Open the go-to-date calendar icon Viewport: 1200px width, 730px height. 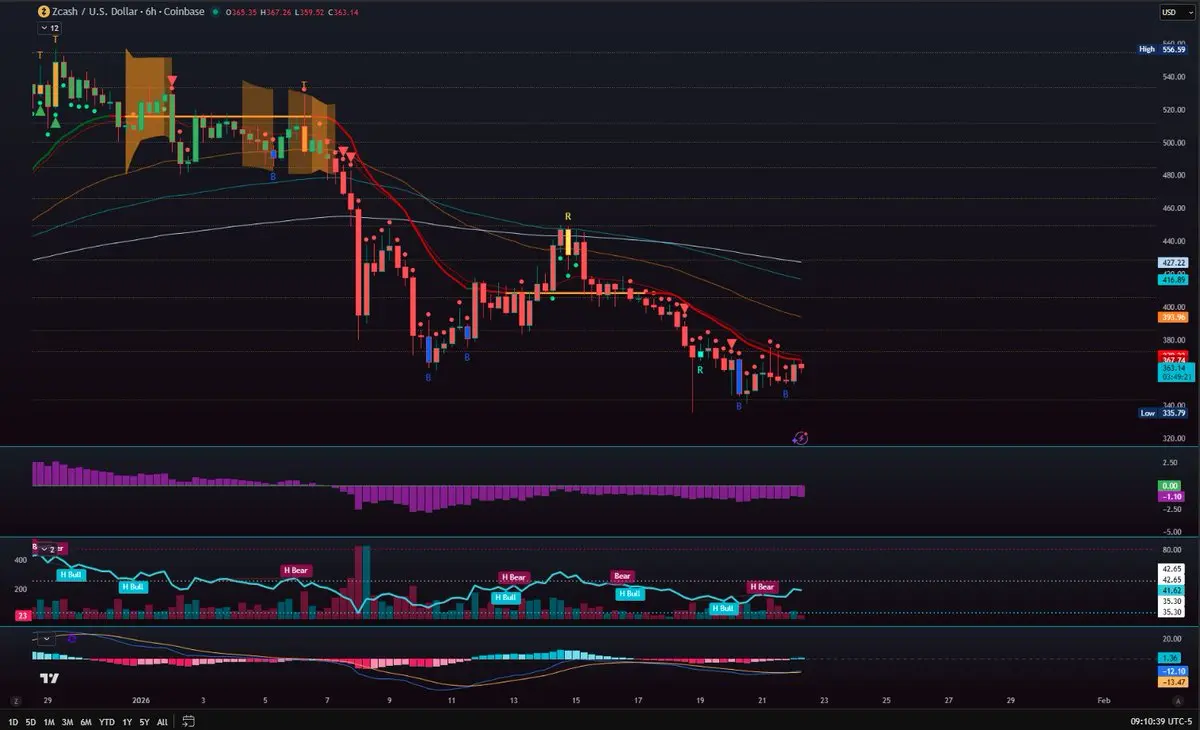(x=189, y=721)
